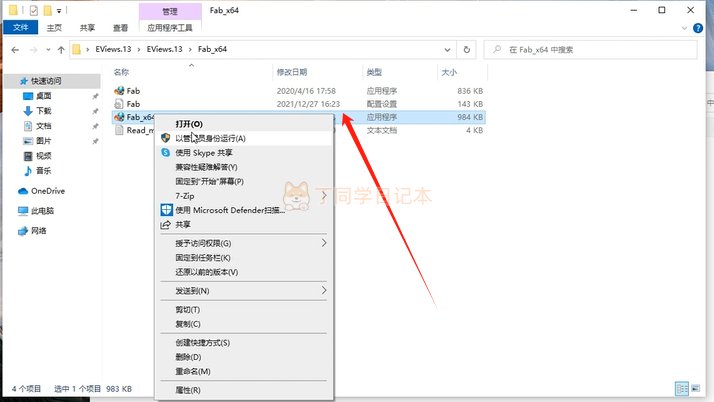
Task: Choose 共享 in the context menu
Action: tap(244, 225)
